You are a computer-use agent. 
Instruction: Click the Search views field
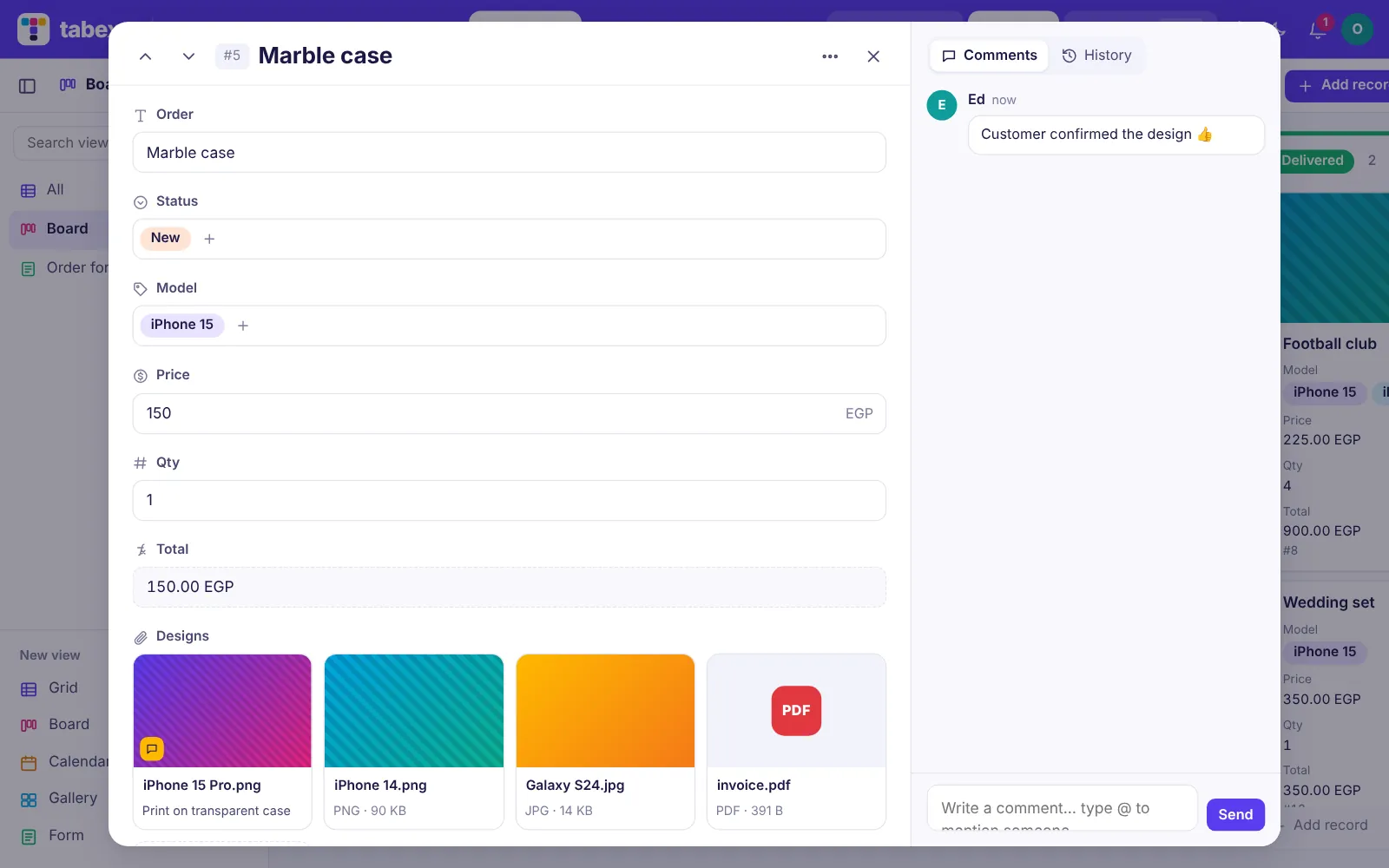coord(63,143)
